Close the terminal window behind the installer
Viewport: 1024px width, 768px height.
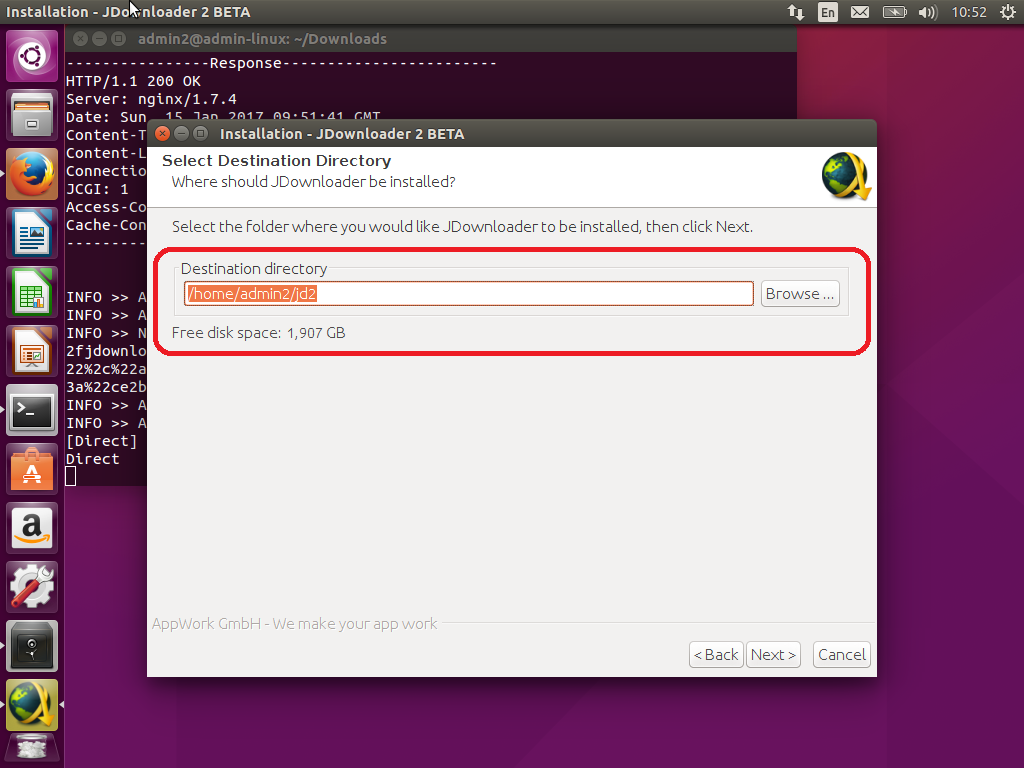pos(80,39)
